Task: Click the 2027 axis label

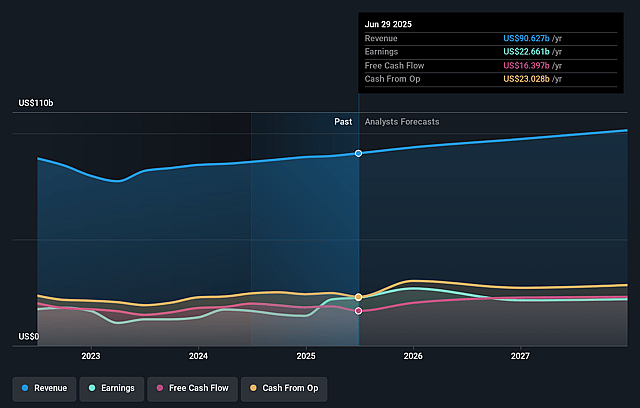Action: coord(520,356)
